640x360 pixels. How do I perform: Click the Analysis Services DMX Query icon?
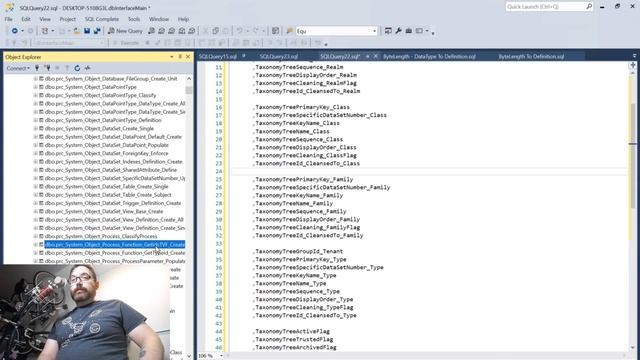click(x=171, y=31)
